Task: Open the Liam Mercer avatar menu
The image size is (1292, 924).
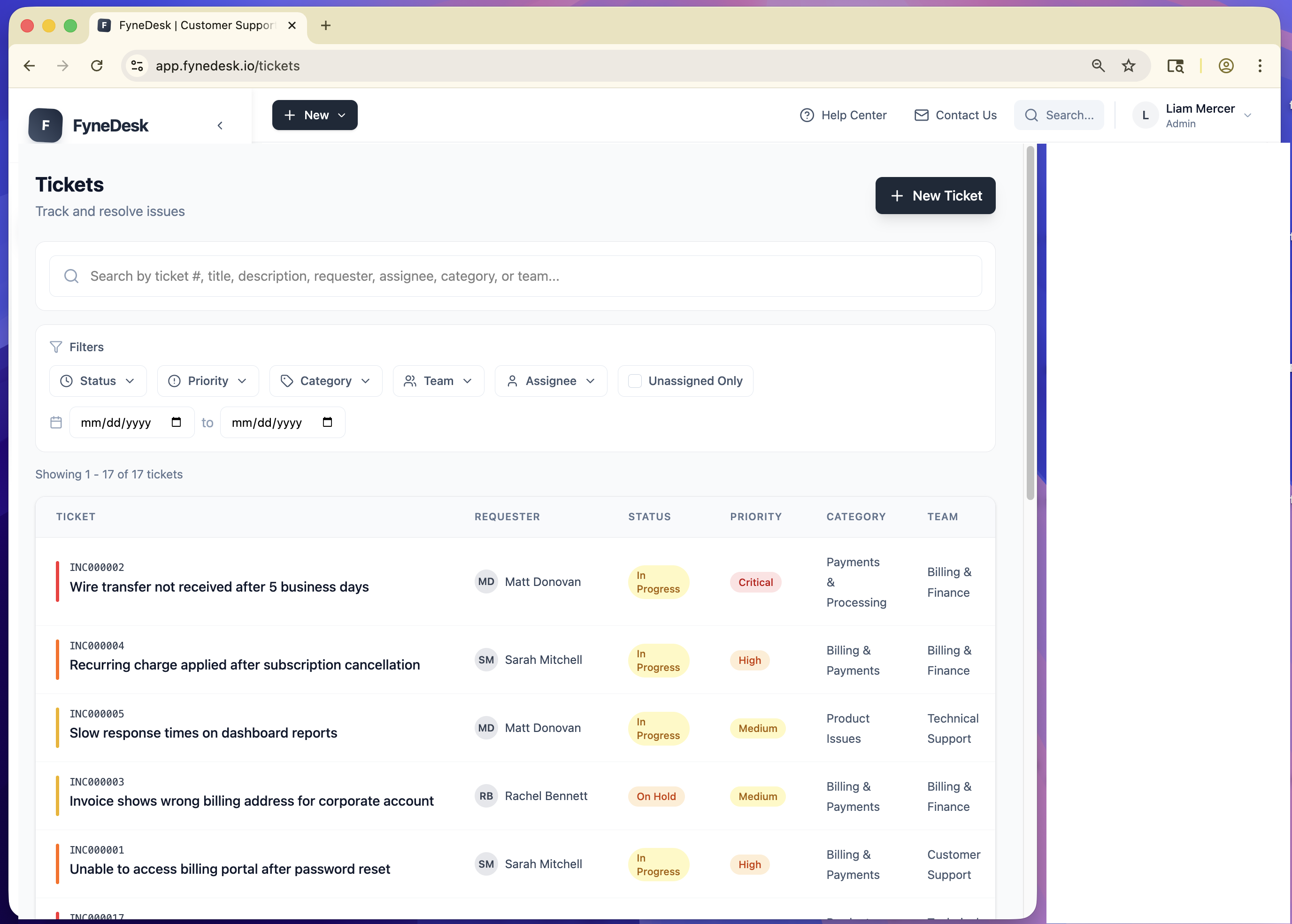Action: coord(1145,115)
